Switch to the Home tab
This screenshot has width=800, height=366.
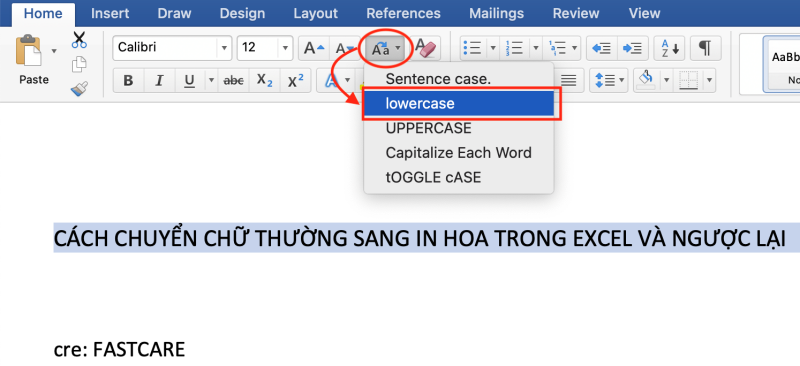(x=43, y=14)
